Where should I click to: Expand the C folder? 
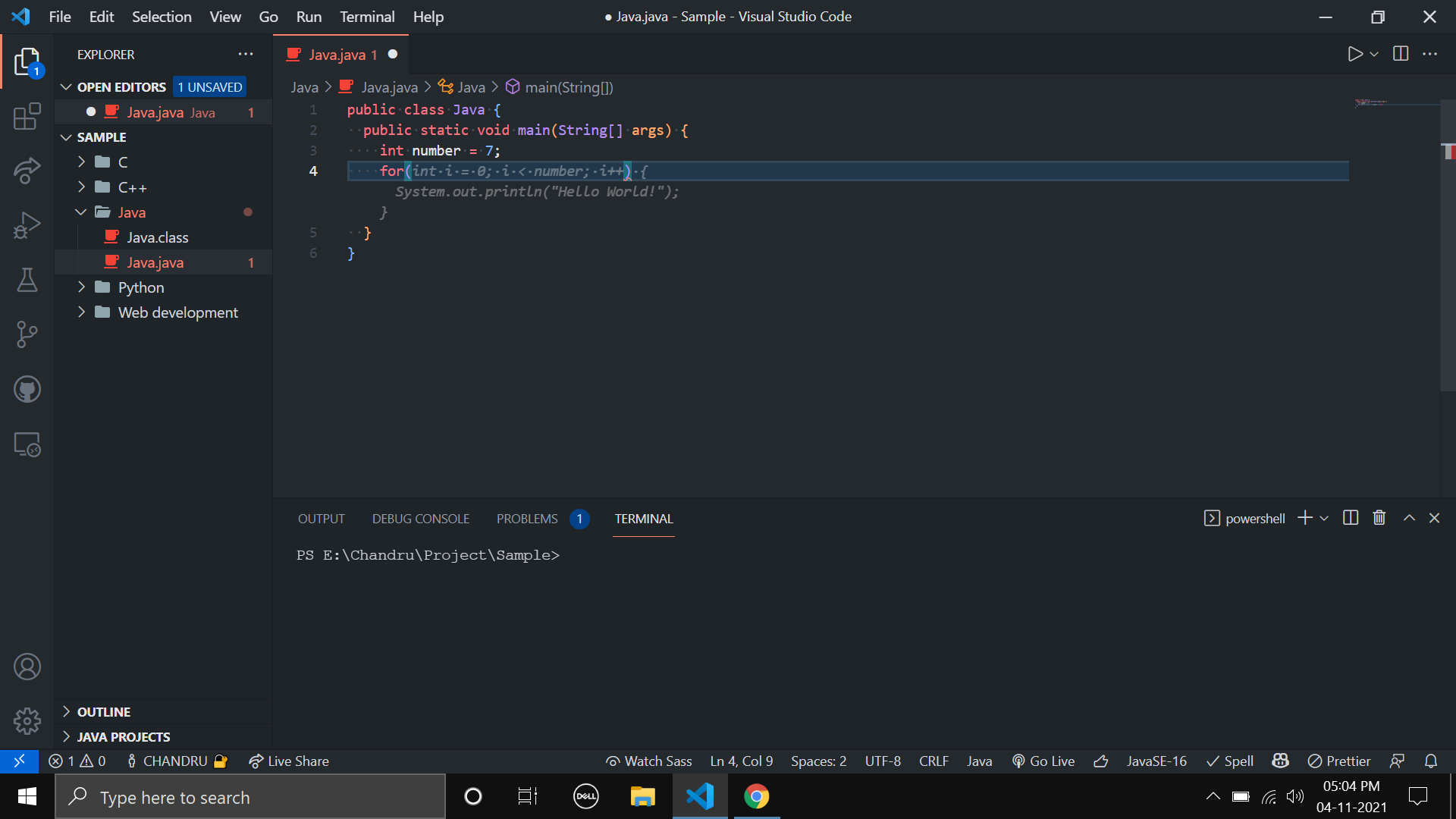coord(163,162)
